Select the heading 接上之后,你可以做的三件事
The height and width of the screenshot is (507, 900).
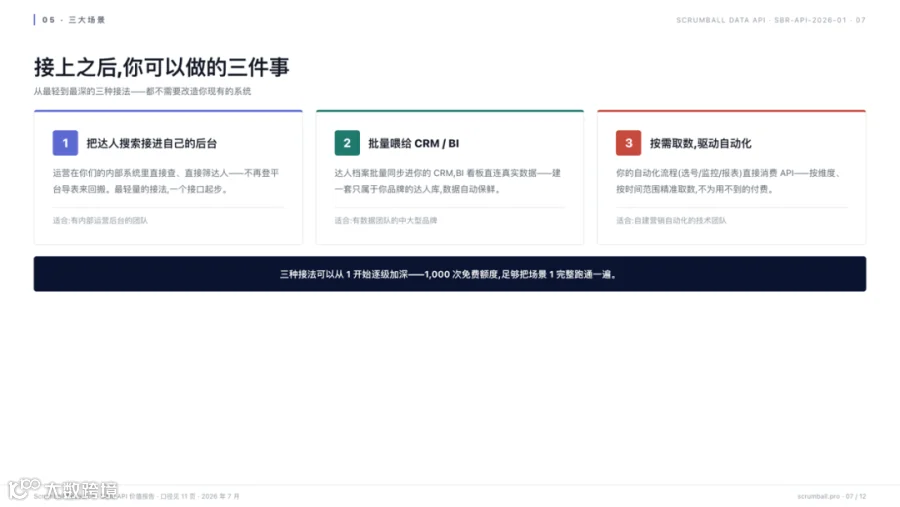[x=161, y=67]
